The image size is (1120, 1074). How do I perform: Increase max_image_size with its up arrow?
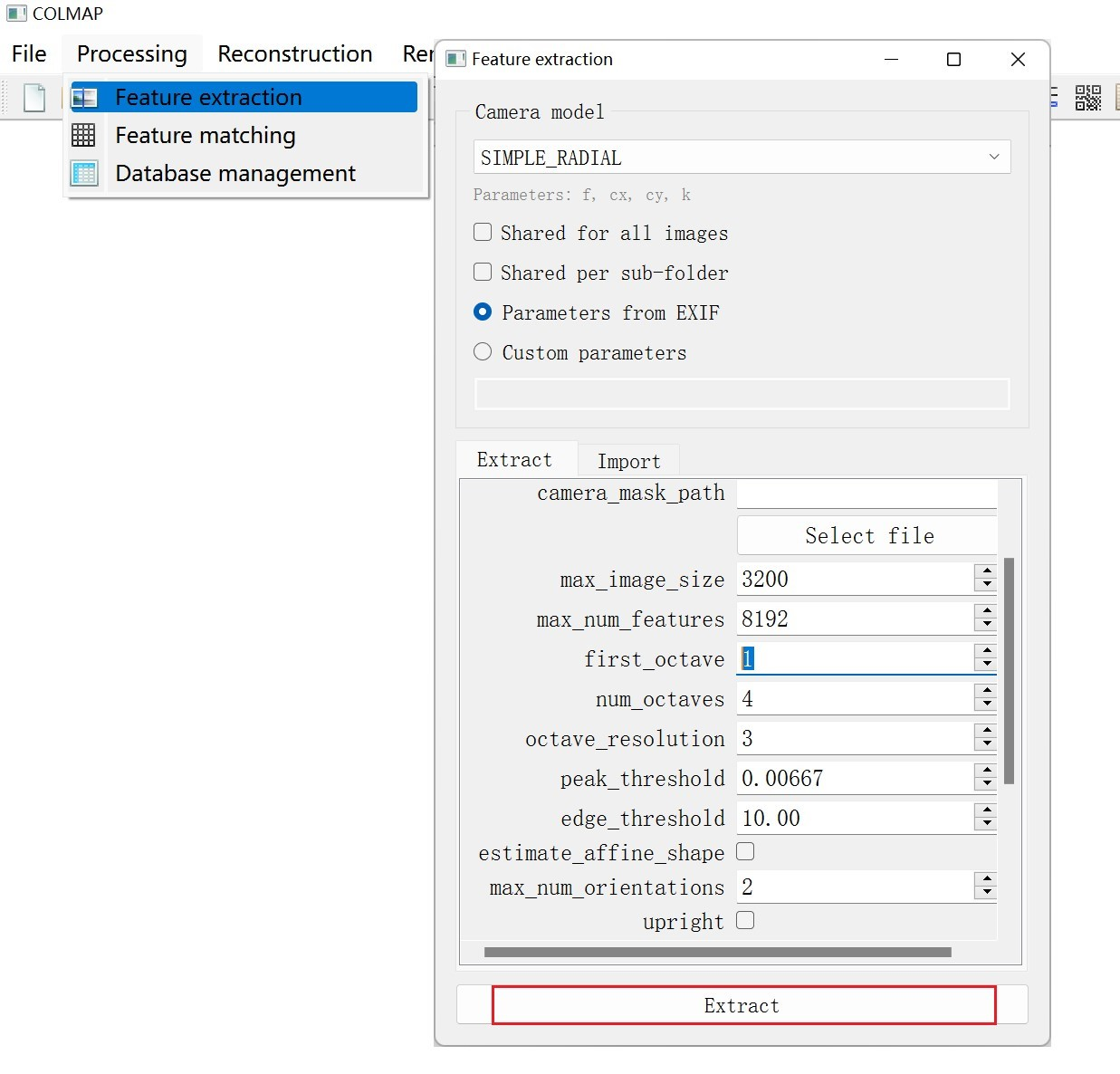click(986, 571)
